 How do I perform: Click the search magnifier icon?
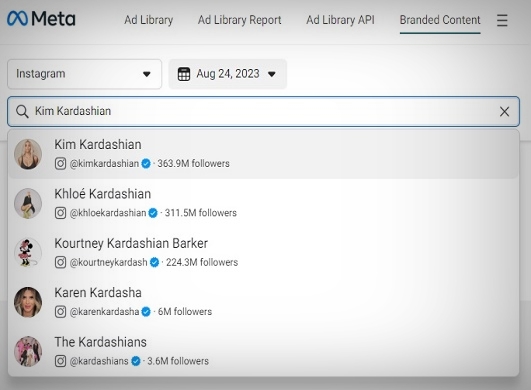point(22,111)
